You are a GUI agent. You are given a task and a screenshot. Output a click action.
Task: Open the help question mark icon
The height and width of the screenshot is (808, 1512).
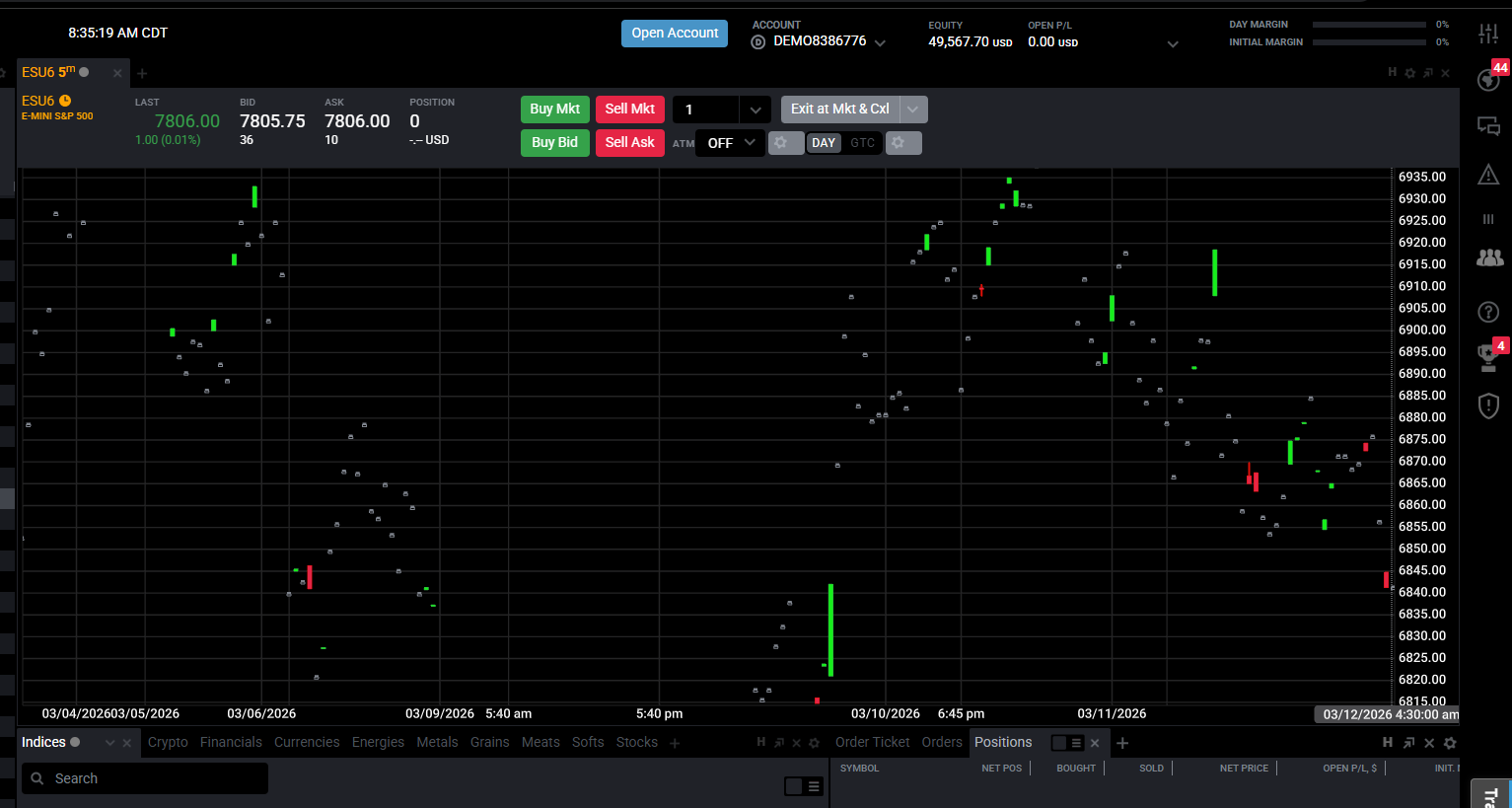click(1488, 312)
